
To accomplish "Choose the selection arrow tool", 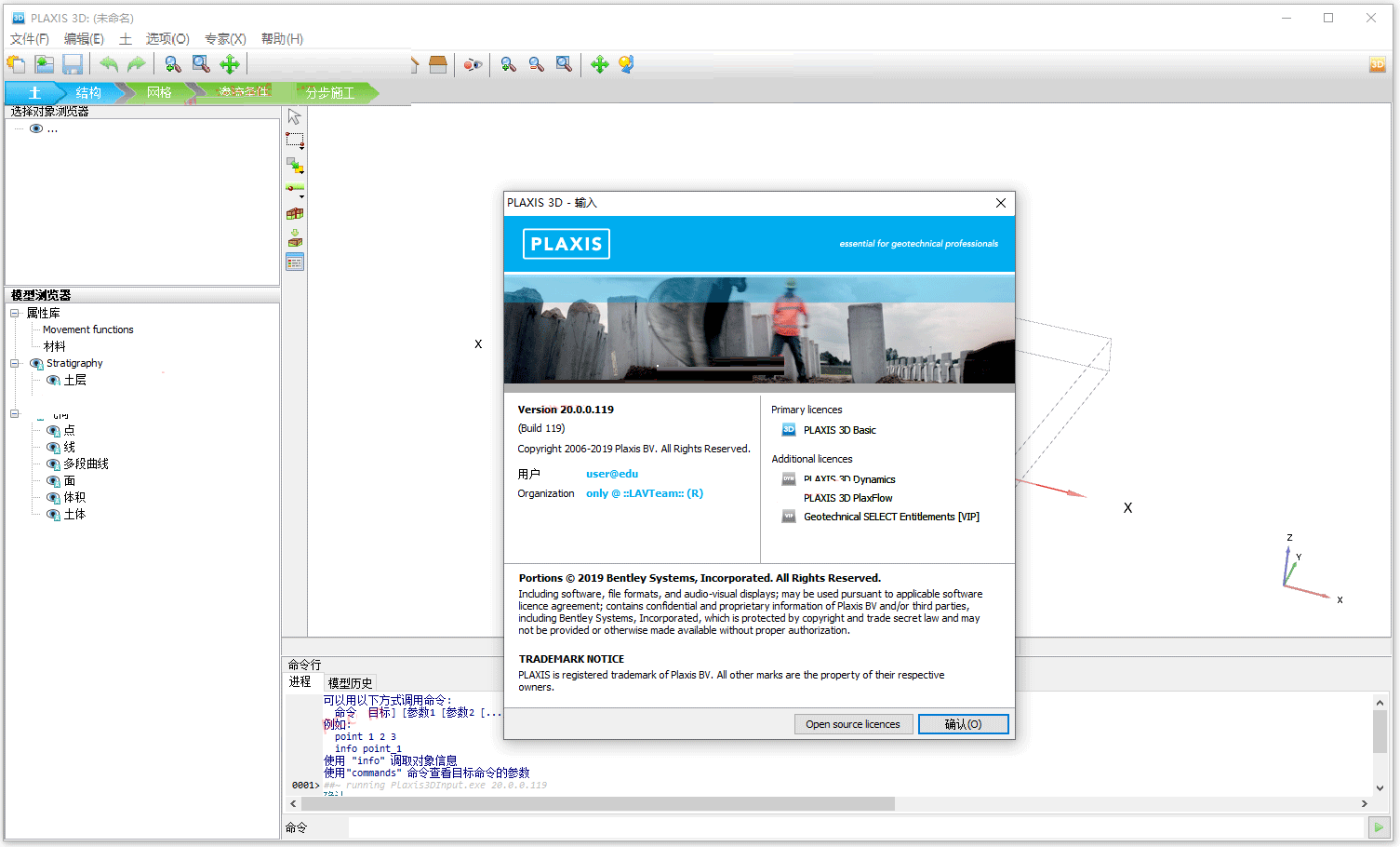I will 293,114.
